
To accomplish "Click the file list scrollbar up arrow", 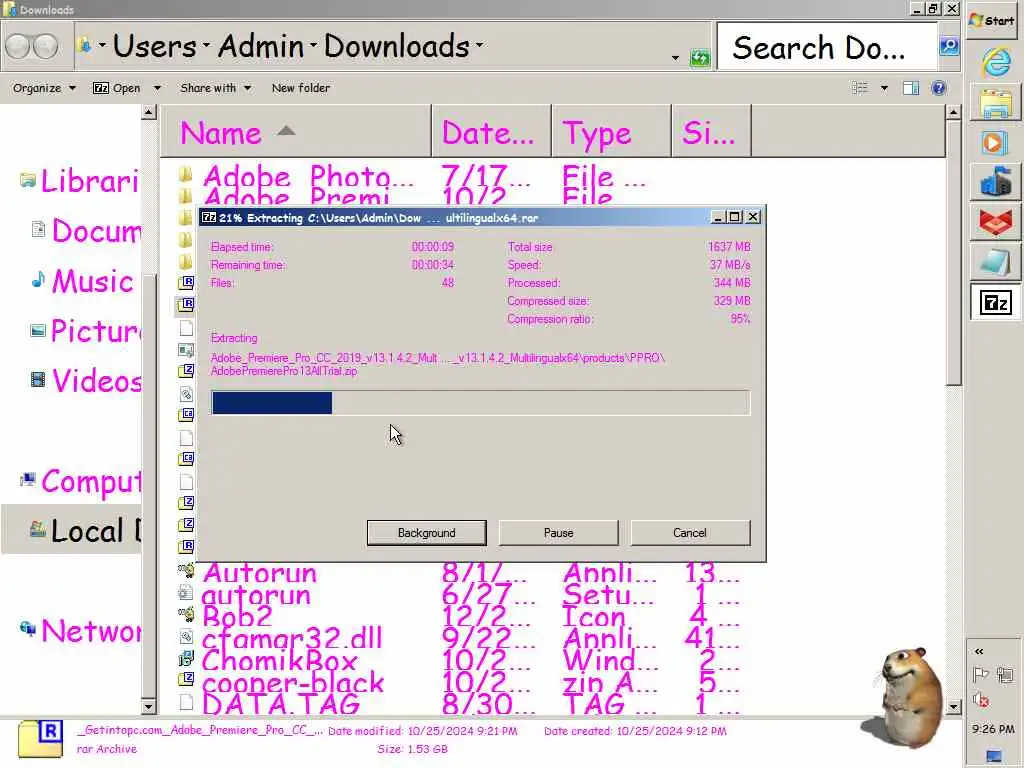I will pyautogui.click(x=953, y=112).
